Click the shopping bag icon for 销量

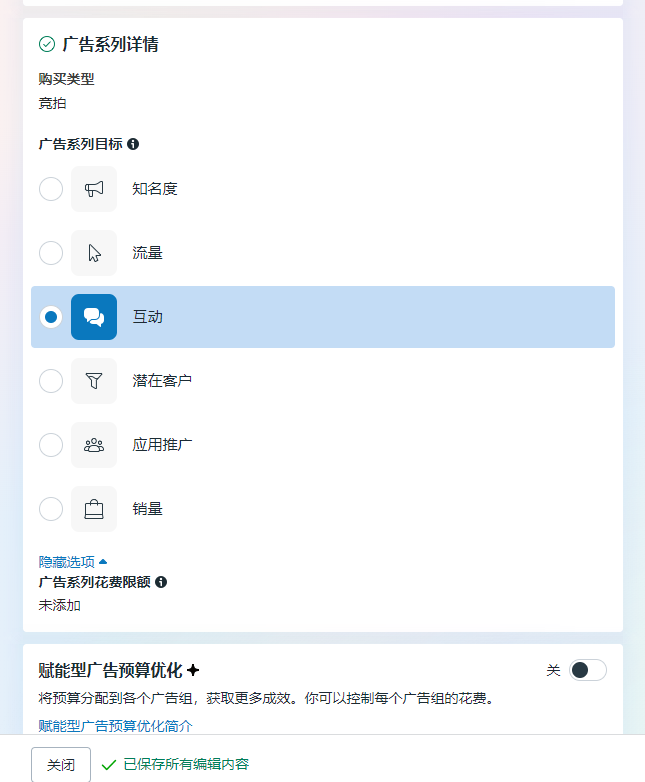[94, 509]
